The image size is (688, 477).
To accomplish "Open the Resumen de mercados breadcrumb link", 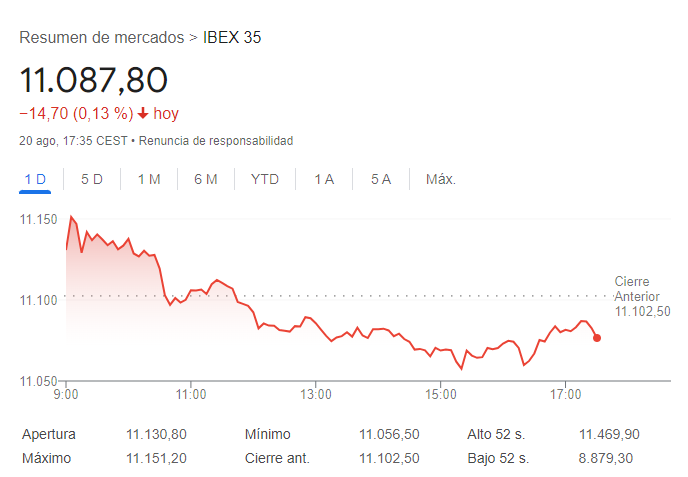I will click(x=102, y=38).
